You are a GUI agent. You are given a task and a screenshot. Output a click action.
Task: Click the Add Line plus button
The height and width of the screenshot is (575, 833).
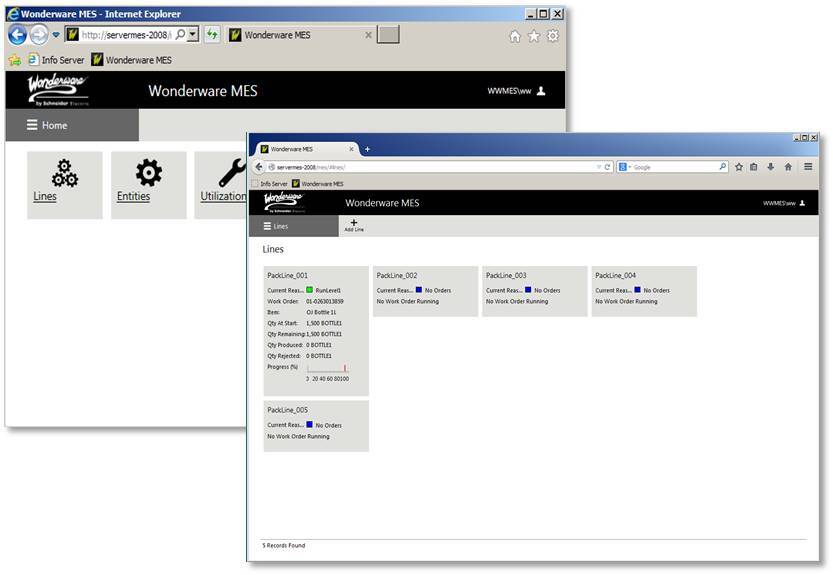[x=354, y=225]
